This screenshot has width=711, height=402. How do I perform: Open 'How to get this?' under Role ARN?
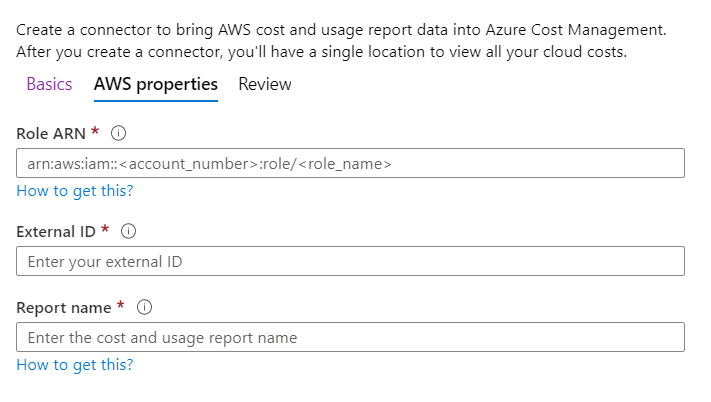(x=75, y=191)
